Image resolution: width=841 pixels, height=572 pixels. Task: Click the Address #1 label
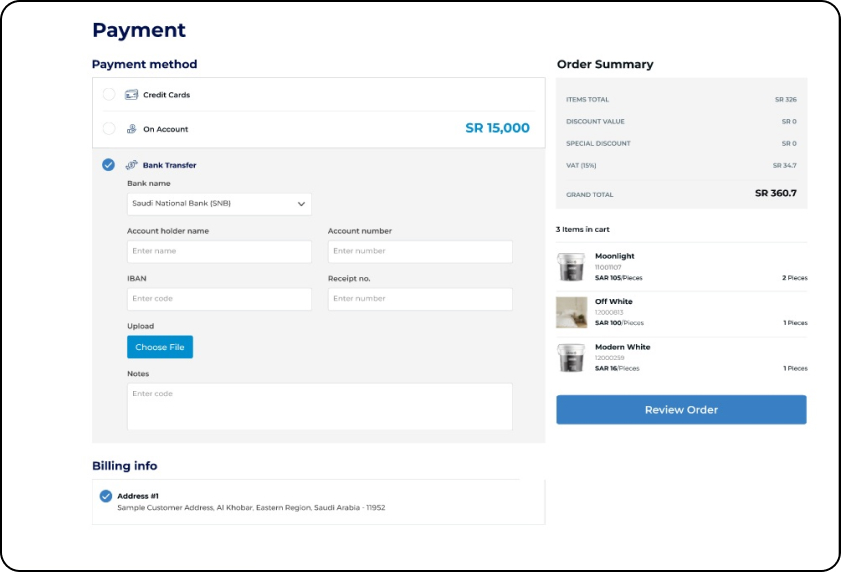coord(138,496)
